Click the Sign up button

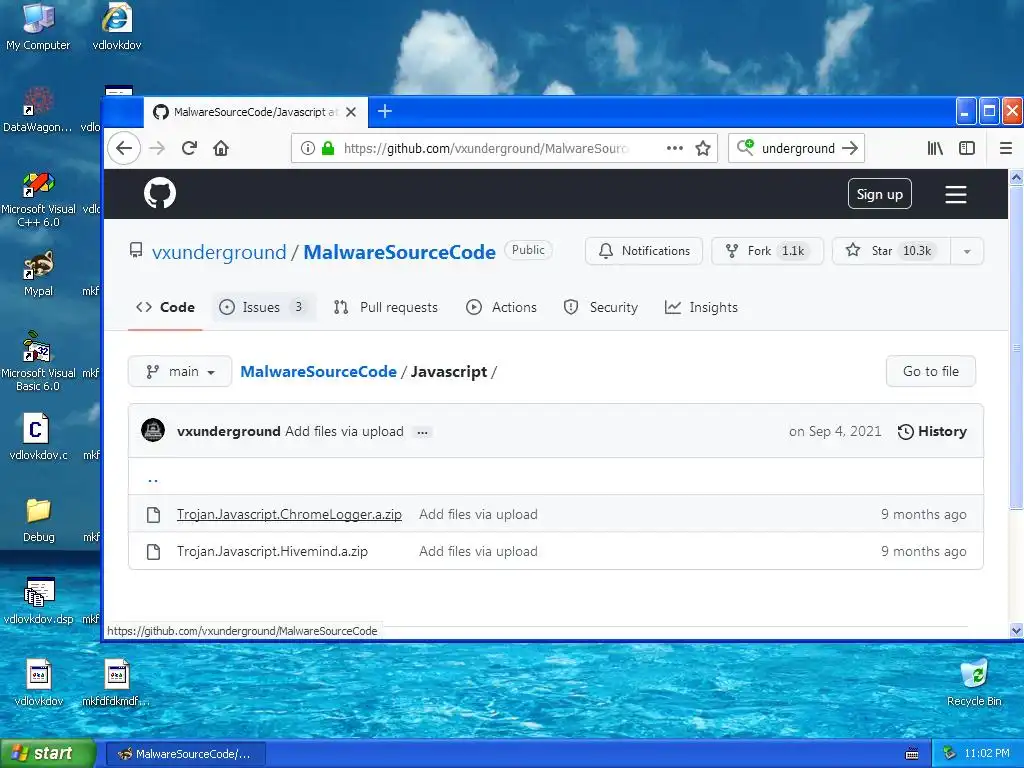coord(879,194)
